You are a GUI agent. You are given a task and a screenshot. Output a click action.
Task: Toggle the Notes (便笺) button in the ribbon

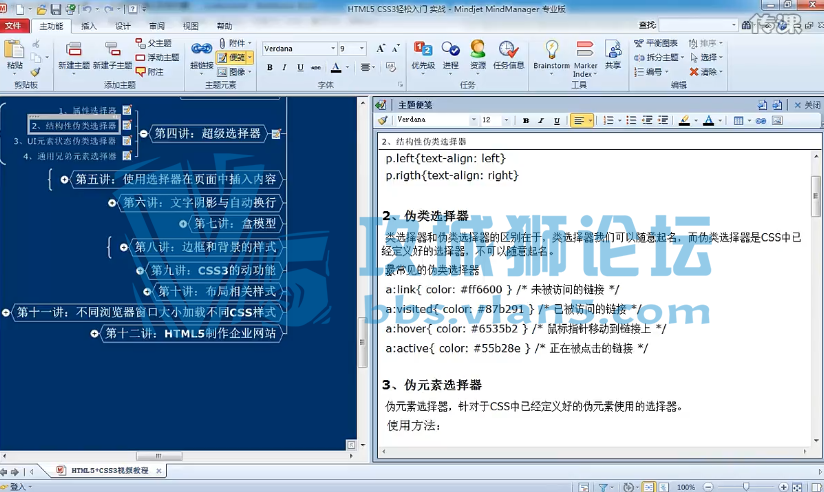pos(234,57)
